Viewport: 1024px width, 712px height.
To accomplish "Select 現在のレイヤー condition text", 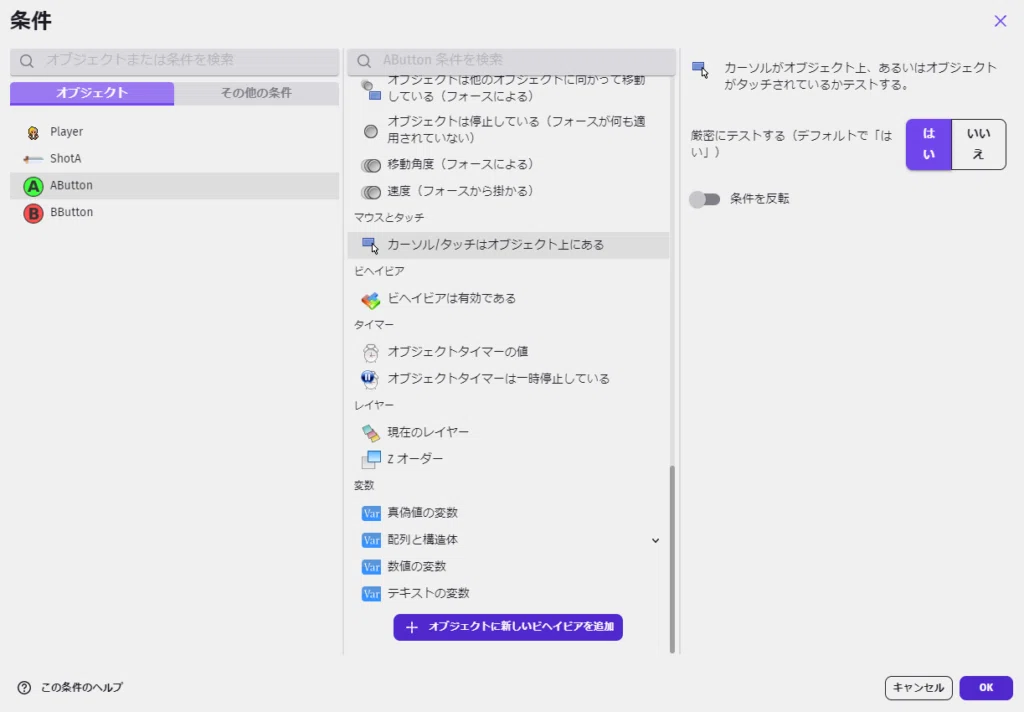I will pyautogui.click(x=428, y=432).
